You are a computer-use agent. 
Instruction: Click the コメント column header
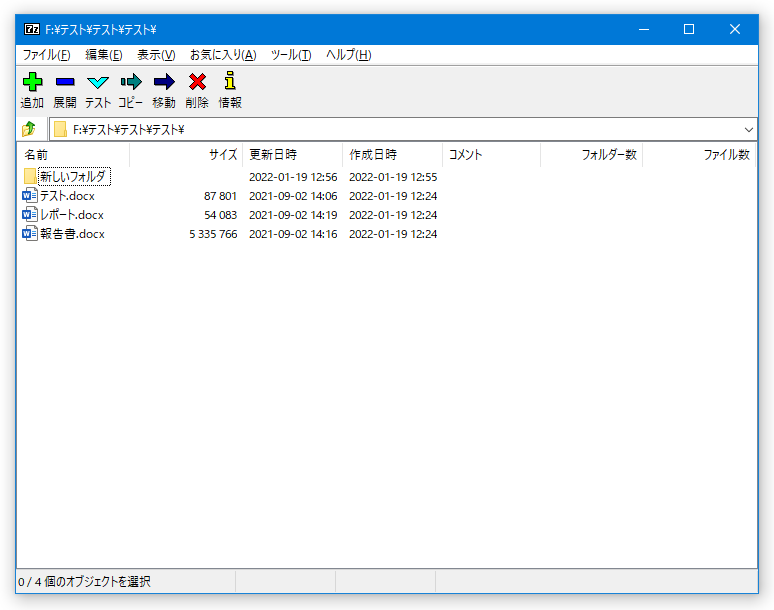[x=492, y=155]
